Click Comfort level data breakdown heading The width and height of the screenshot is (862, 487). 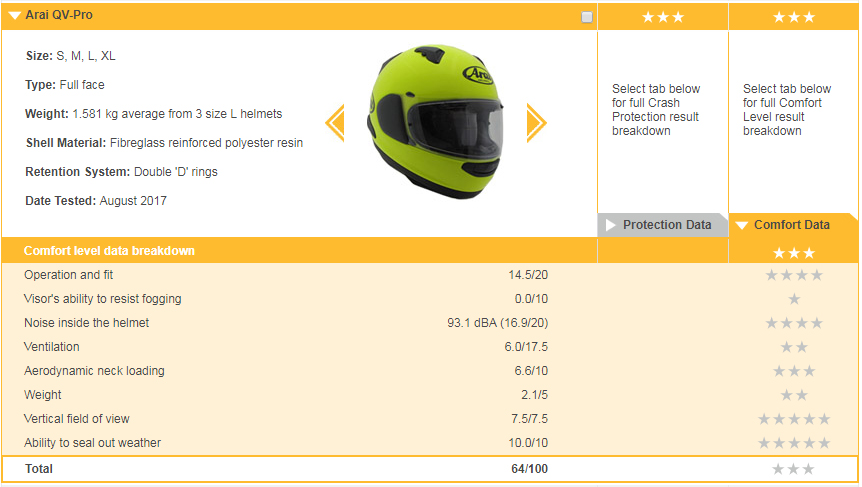(109, 251)
